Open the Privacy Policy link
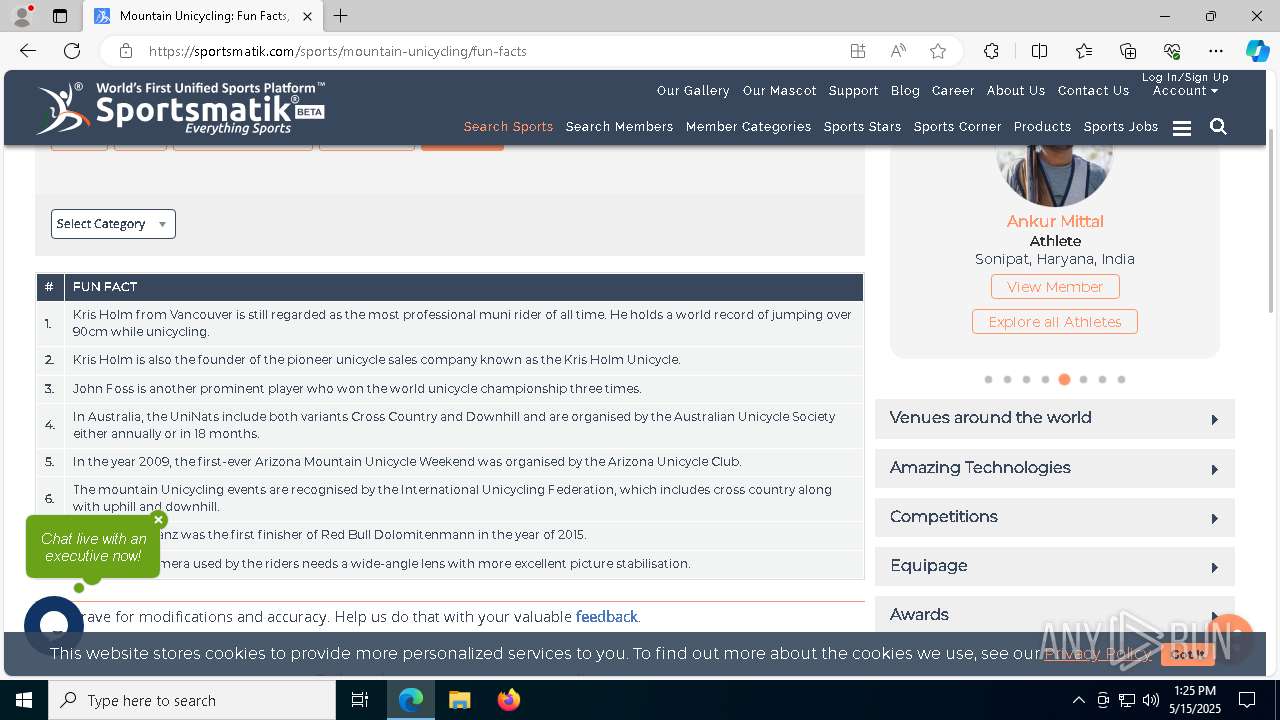This screenshot has width=1280, height=720. click(1097, 654)
